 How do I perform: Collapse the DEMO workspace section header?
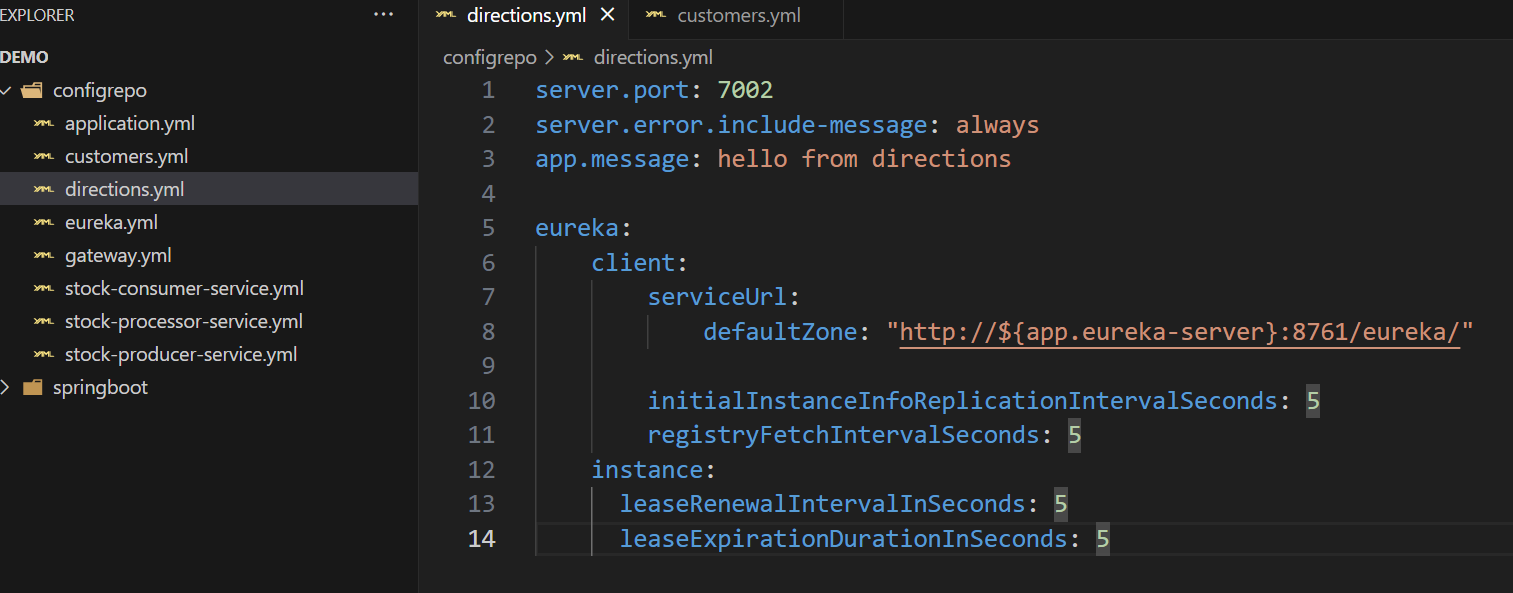(24, 58)
